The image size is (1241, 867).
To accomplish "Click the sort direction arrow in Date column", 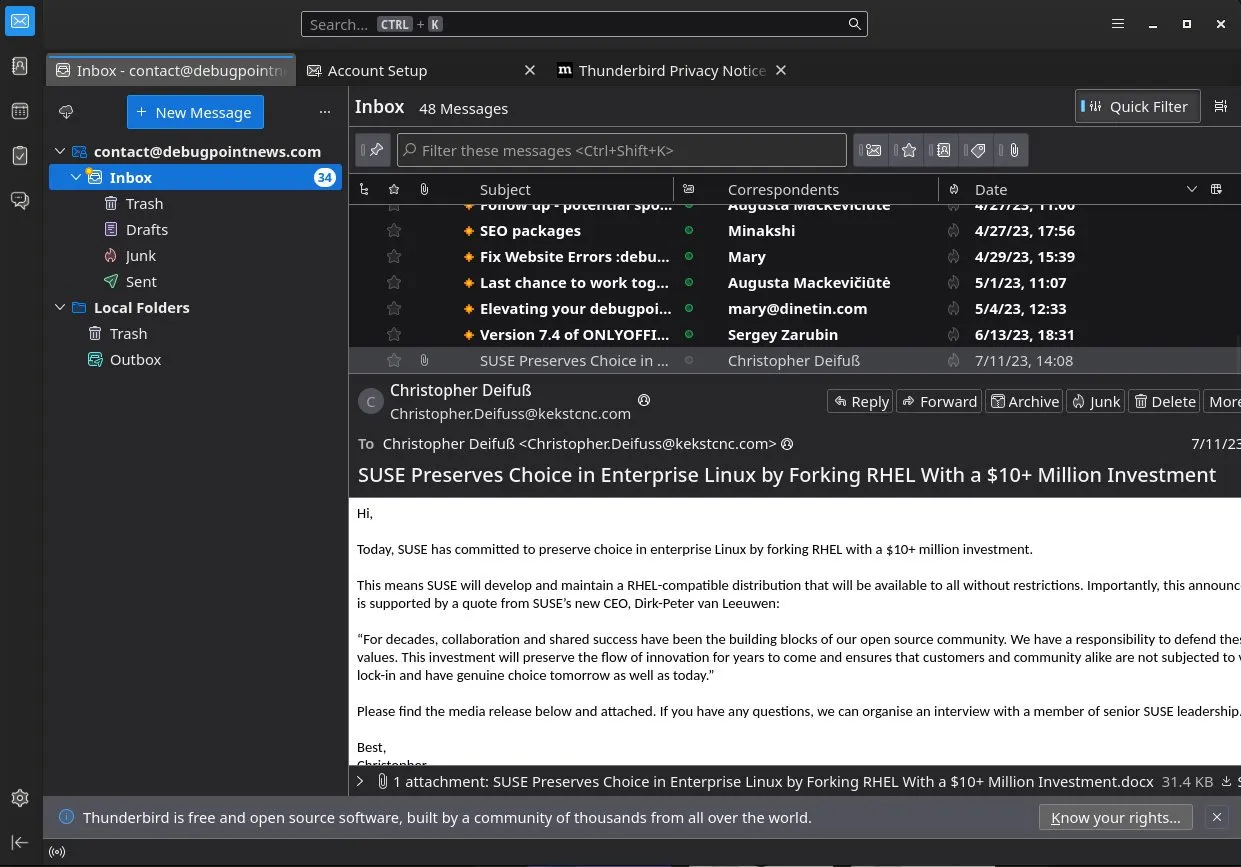I will click(x=1191, y=189).
